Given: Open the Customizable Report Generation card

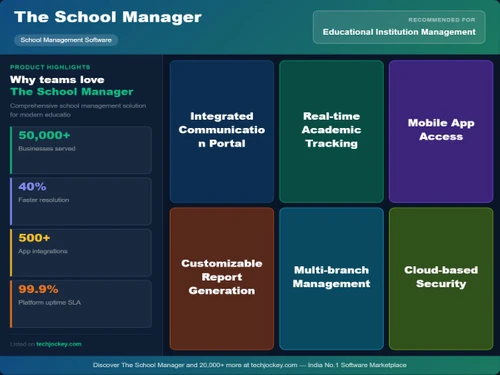Looking at the screenshot, I should click(222, 279).
